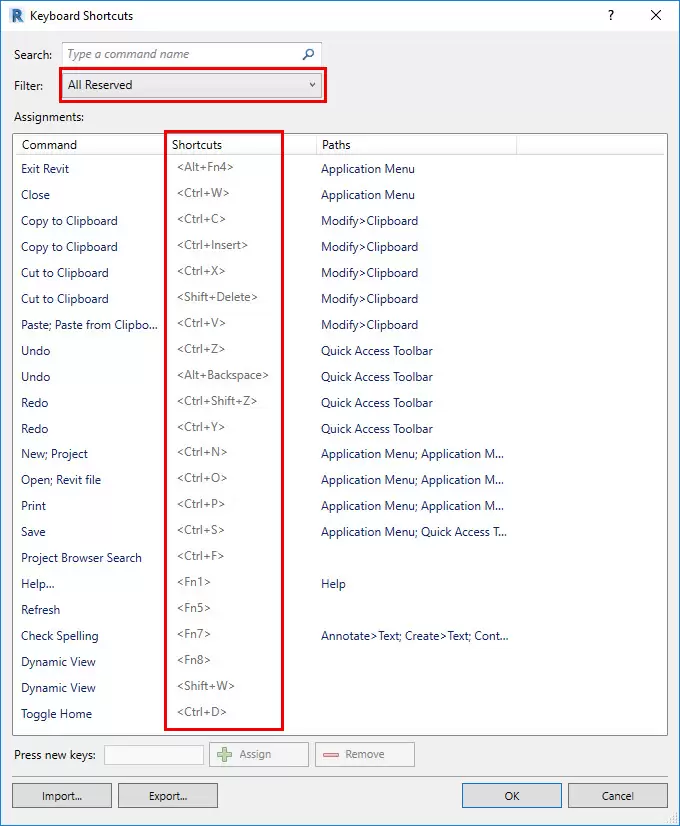The image size is (680, 826).
Task: Select the Check Spelling command
Action: click(60, 636)
